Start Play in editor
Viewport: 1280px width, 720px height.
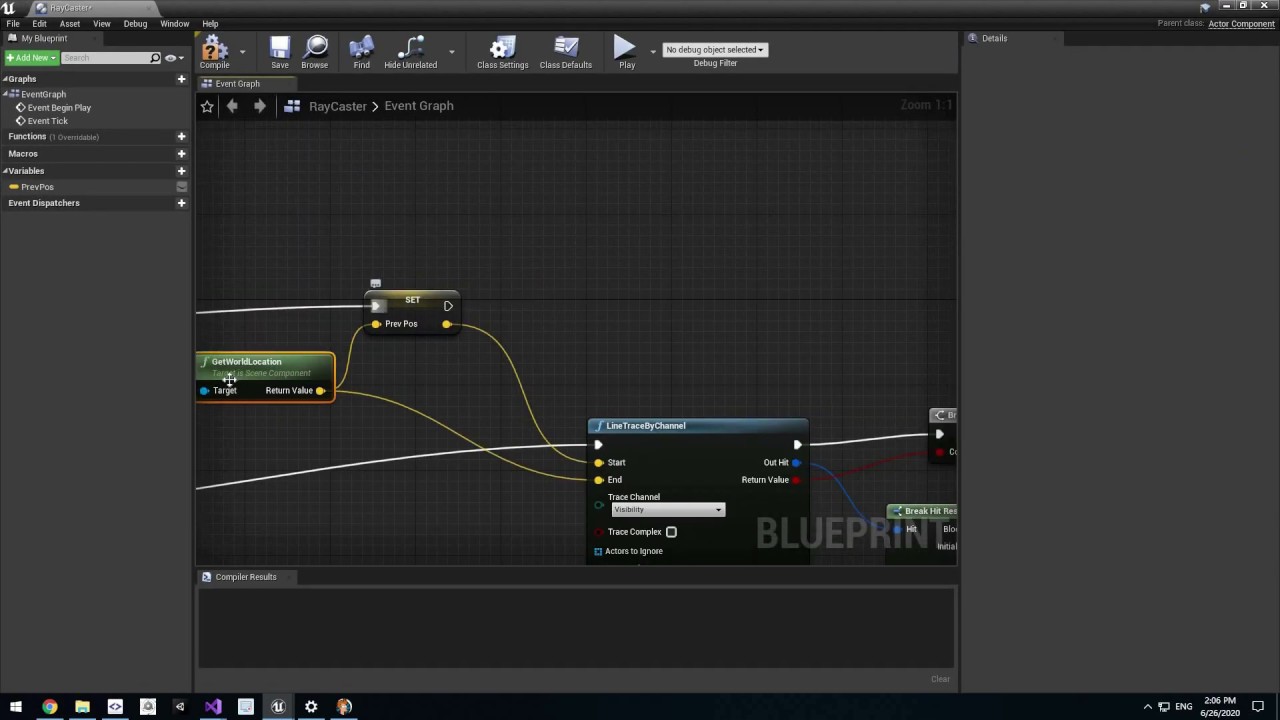click(626, 53)
